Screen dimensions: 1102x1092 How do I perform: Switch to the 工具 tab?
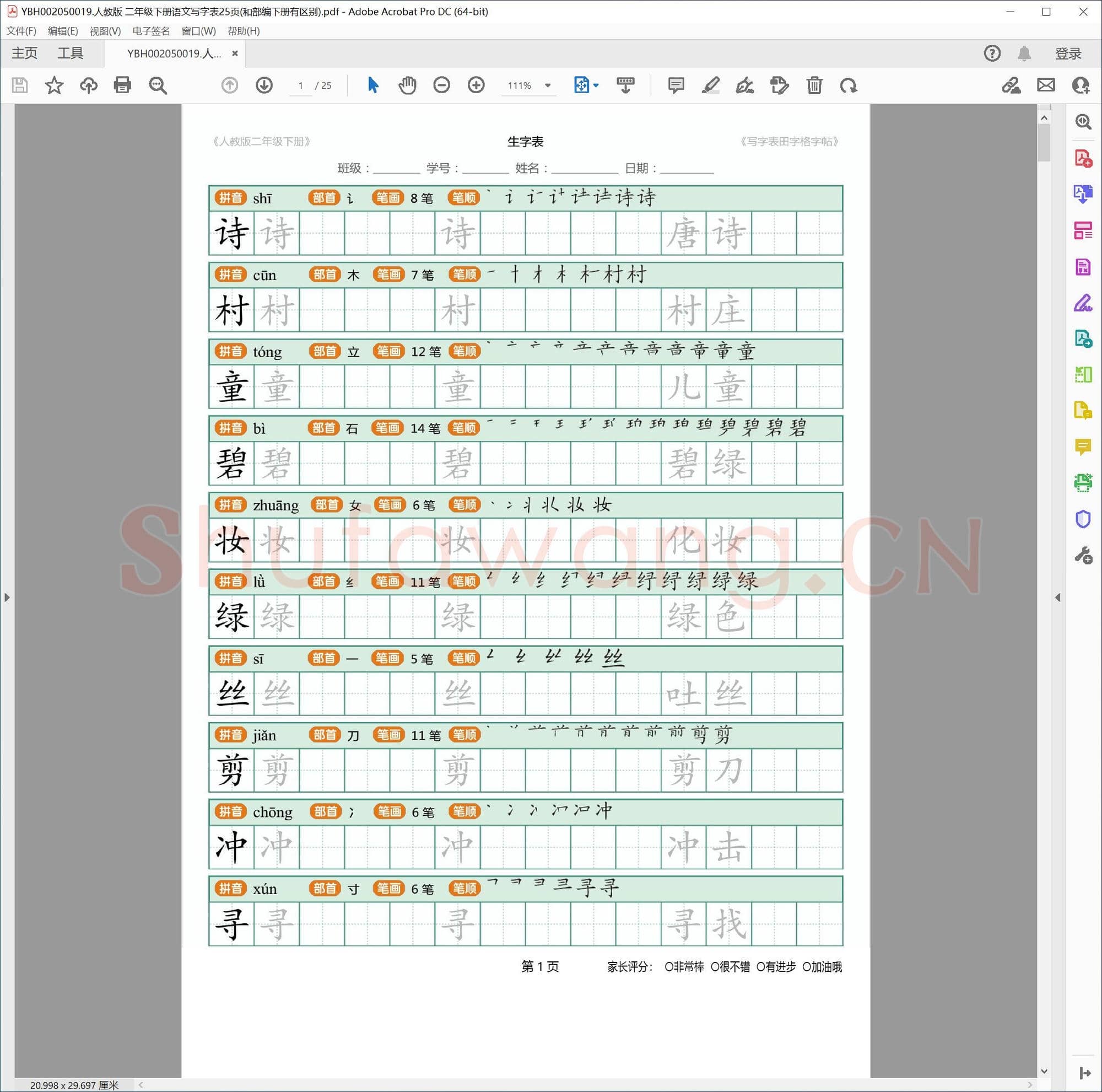point(71,53)
